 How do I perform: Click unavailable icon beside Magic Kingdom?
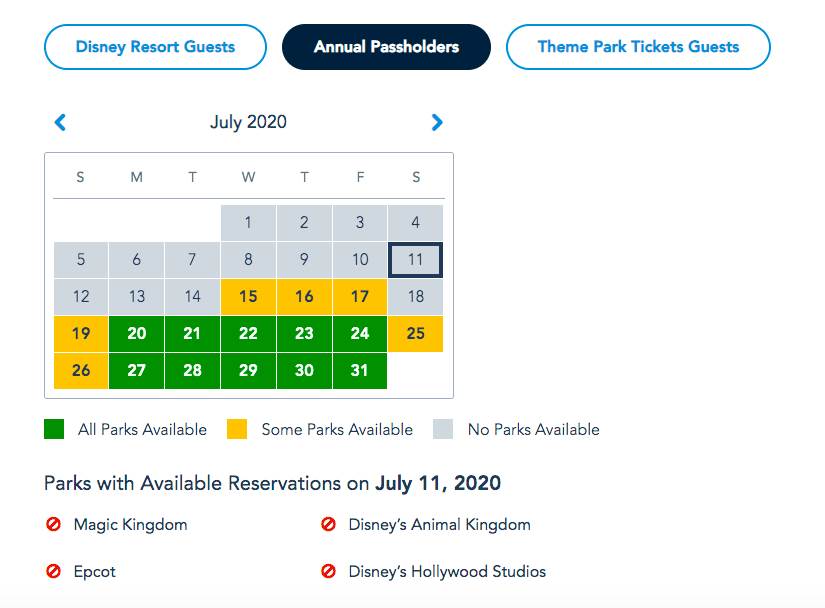coord(54,524)
